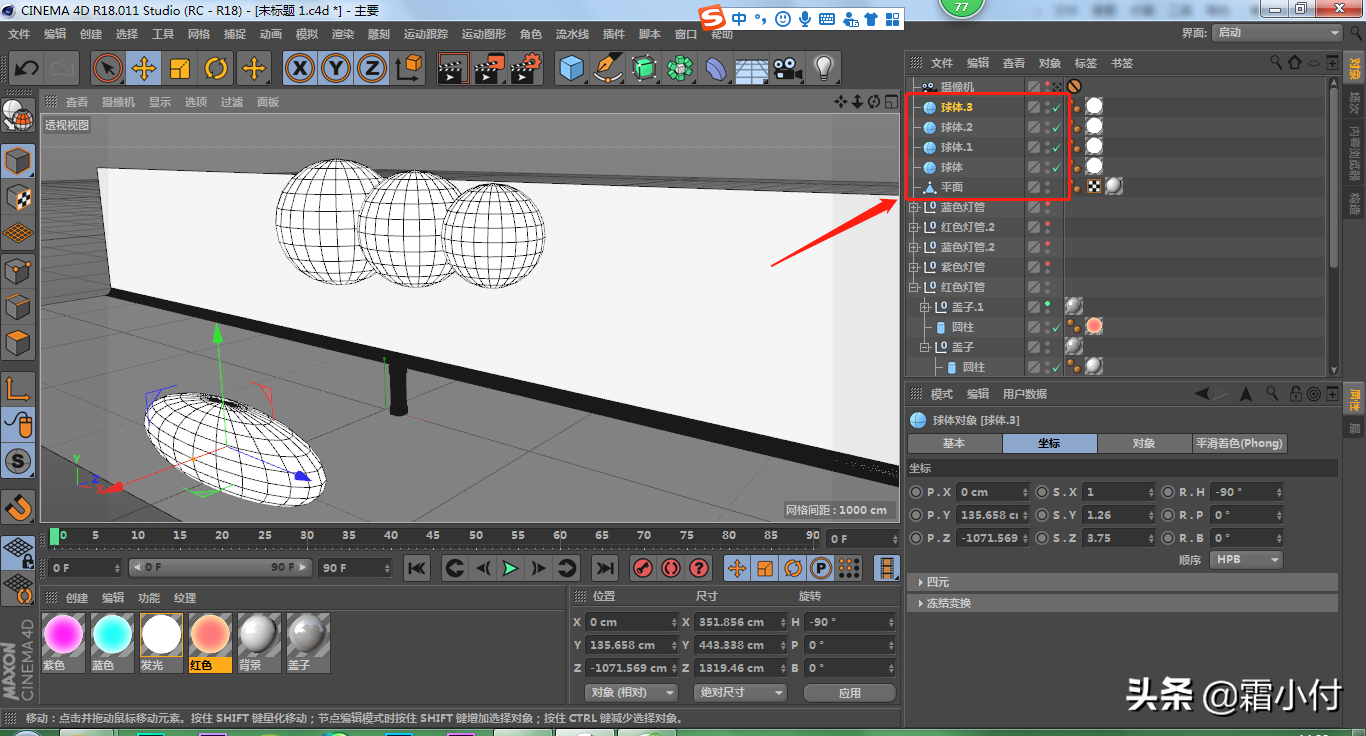
Task: Add a Cube primitive object
Action: 571,69
